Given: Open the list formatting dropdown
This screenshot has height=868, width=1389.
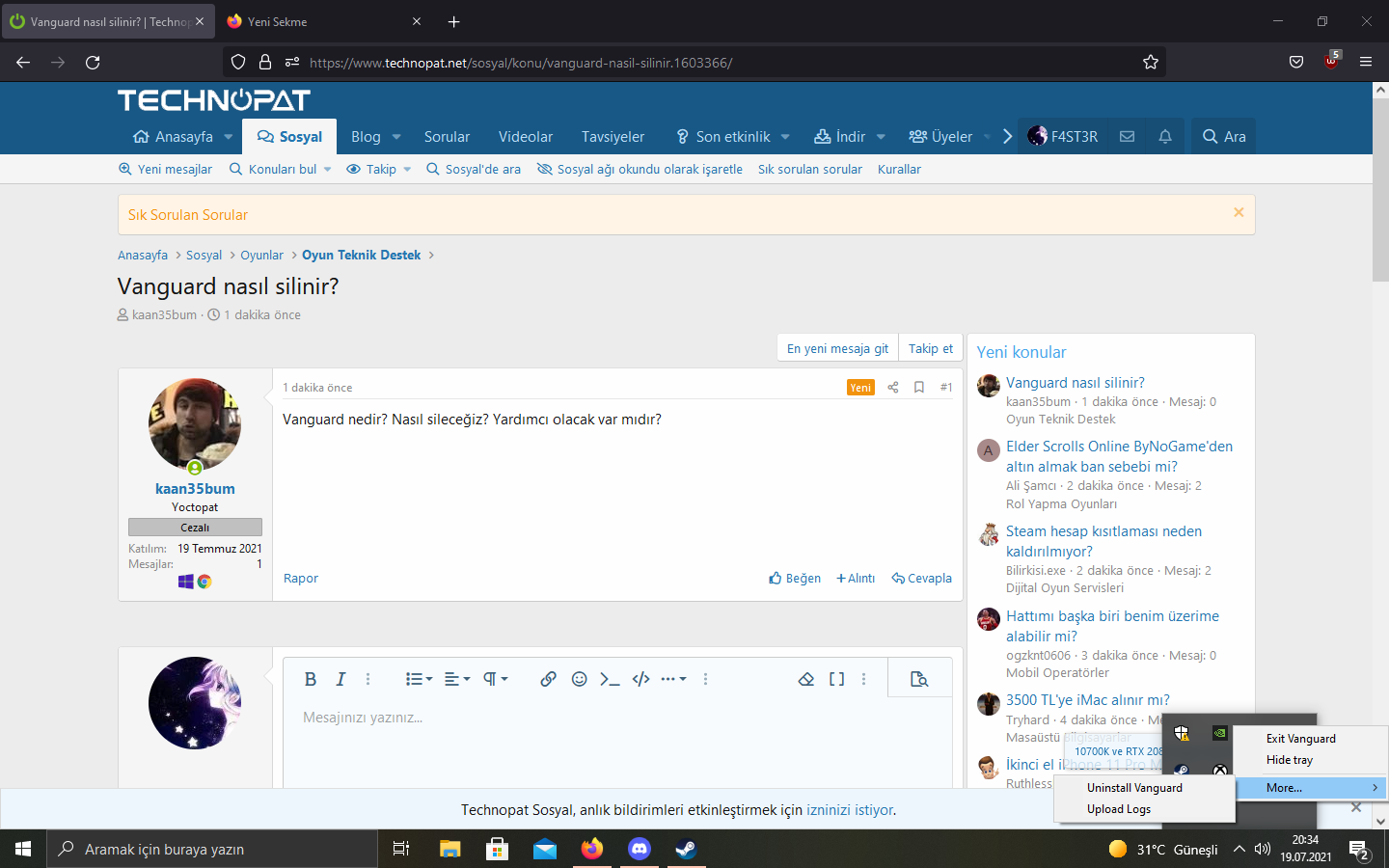Looking at the screenshot, I should coord(419,679).
